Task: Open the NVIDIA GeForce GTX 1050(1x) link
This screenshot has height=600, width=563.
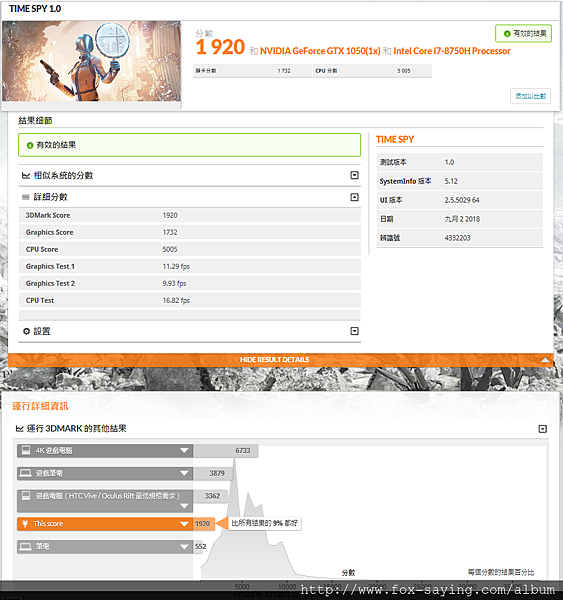Action: pos(320,51)
